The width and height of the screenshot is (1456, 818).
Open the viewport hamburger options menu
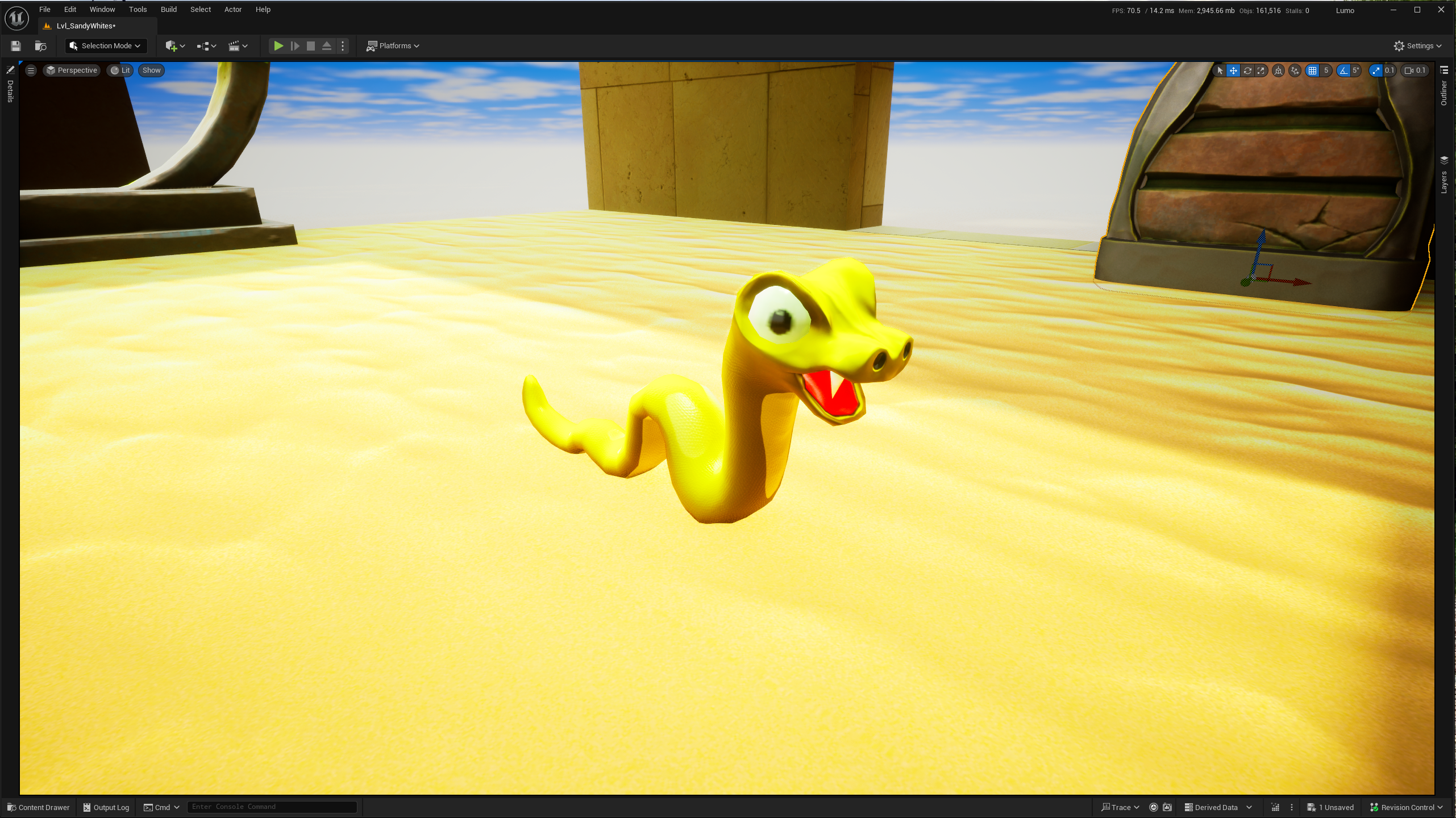[31, 70]
